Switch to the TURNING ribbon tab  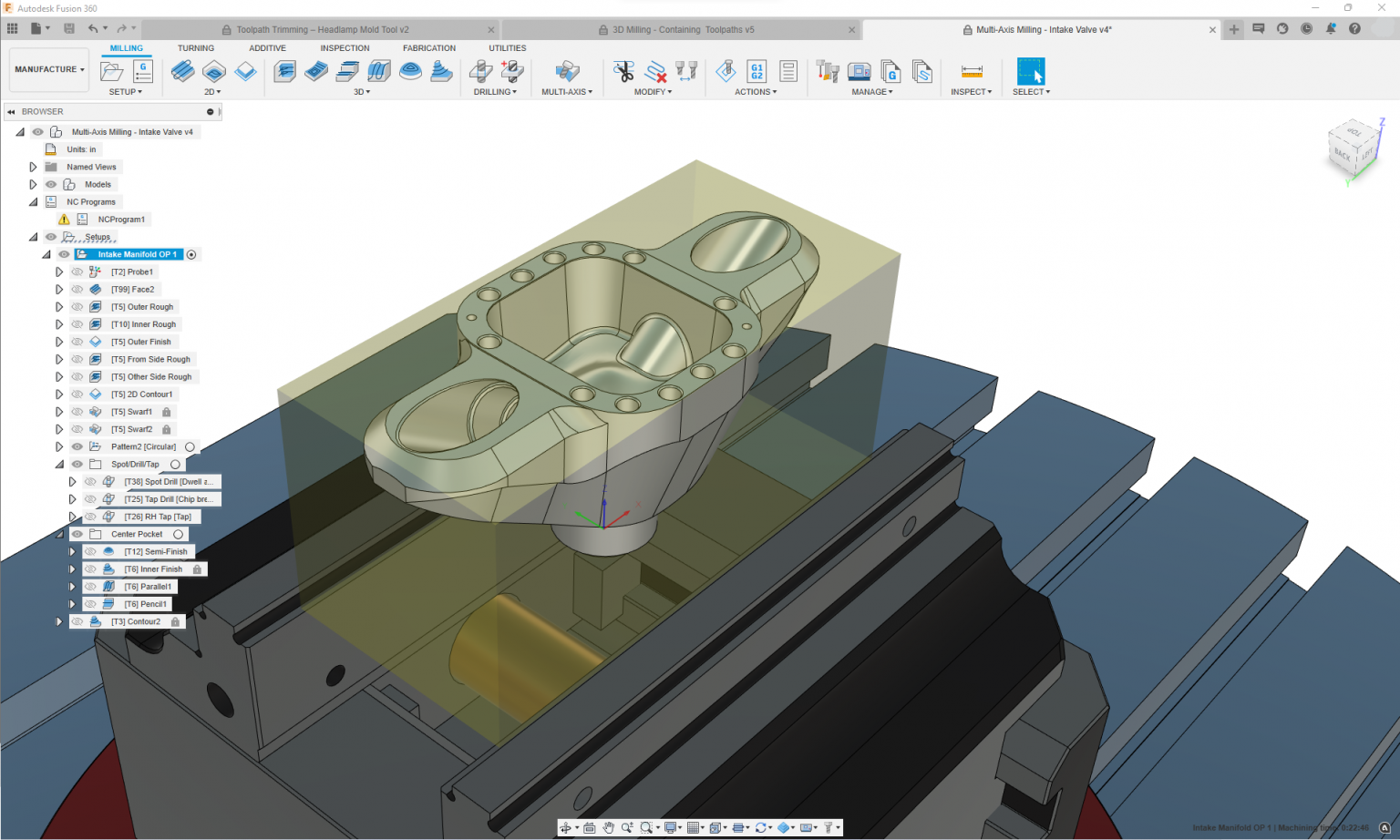(196, 47)
